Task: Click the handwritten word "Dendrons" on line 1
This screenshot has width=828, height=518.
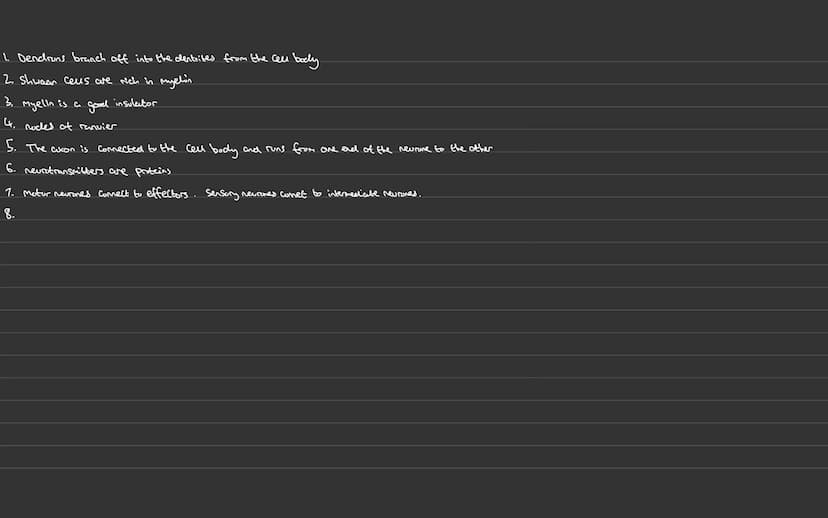Action: 41,58
